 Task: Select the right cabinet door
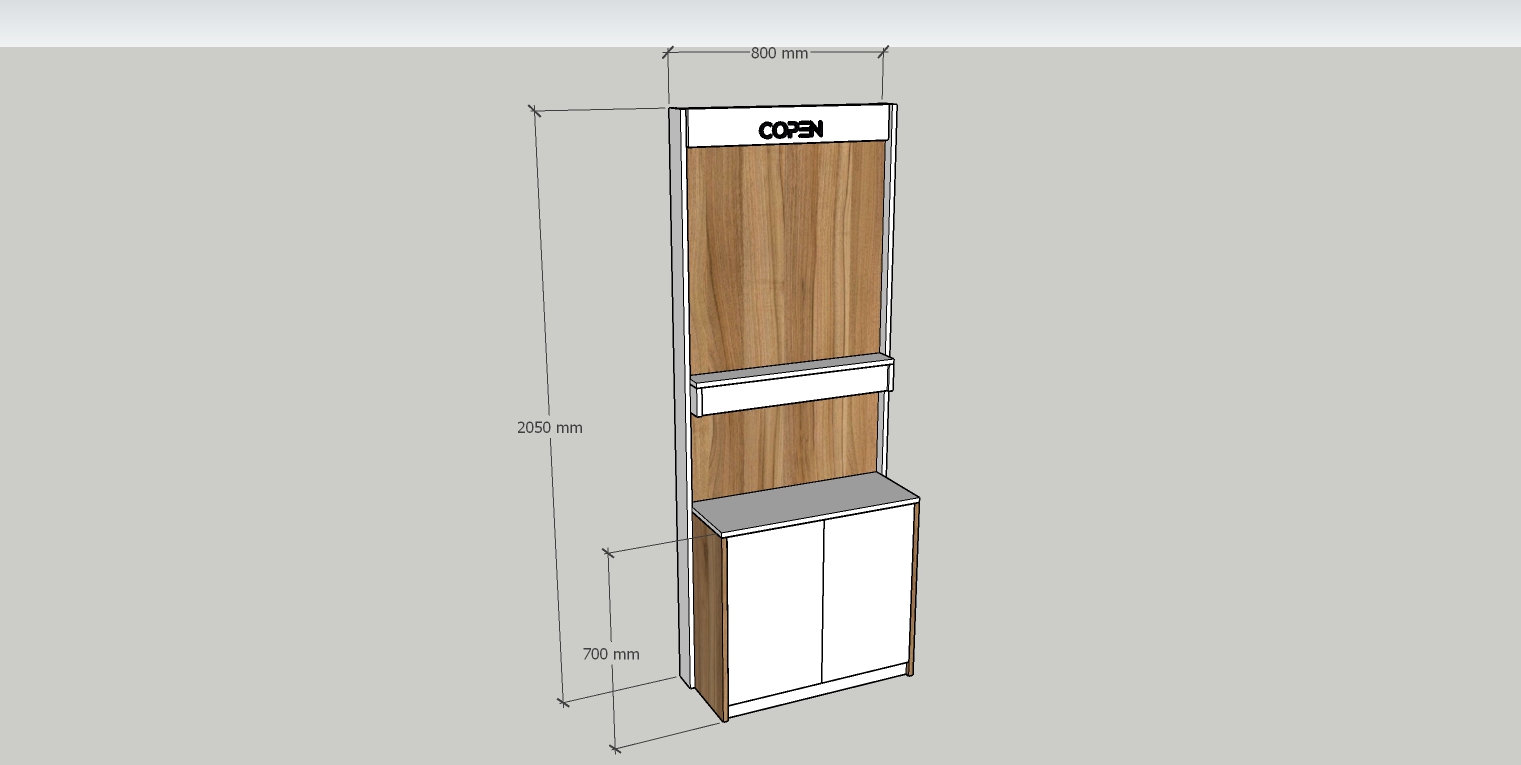click(867, 595)
